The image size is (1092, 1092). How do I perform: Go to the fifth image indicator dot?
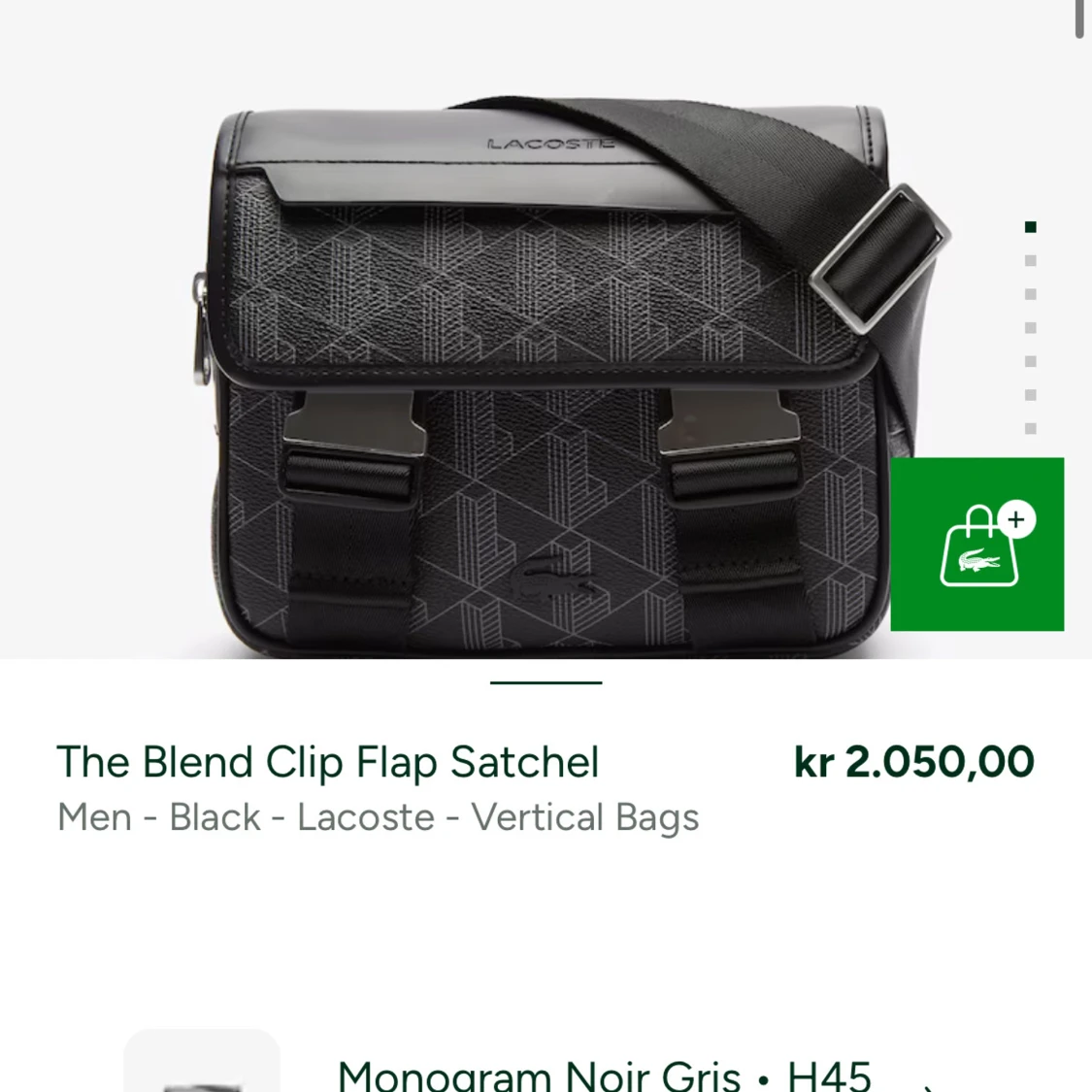point(1031,361)
